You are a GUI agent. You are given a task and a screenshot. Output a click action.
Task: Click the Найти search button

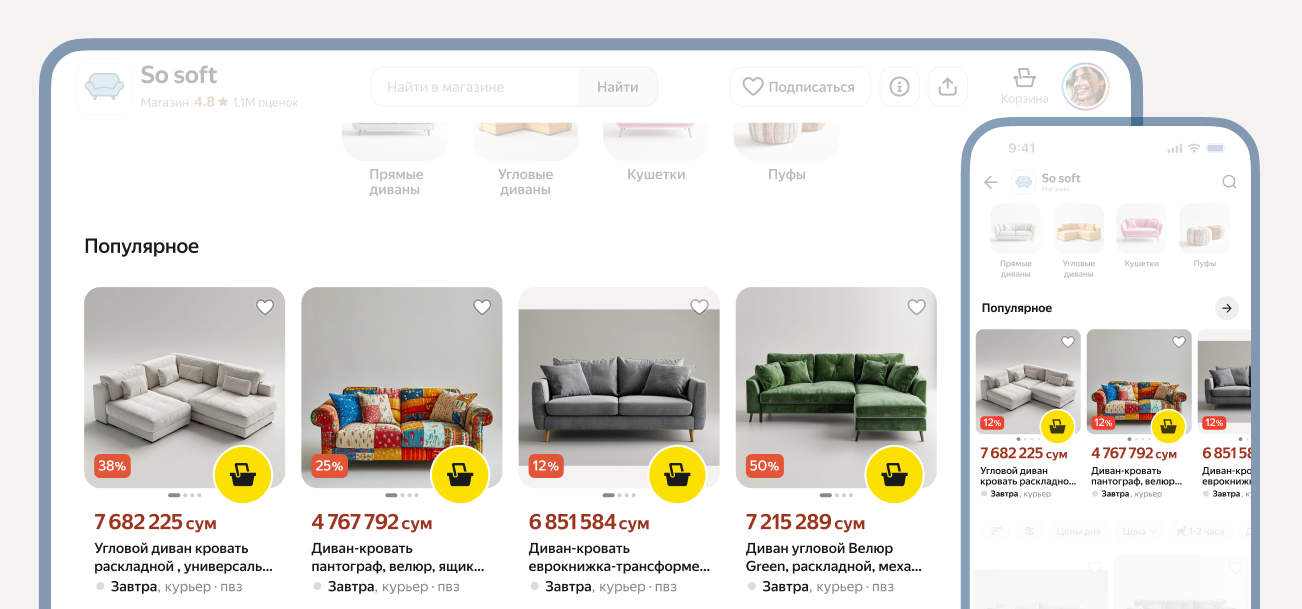pos(618,87)
